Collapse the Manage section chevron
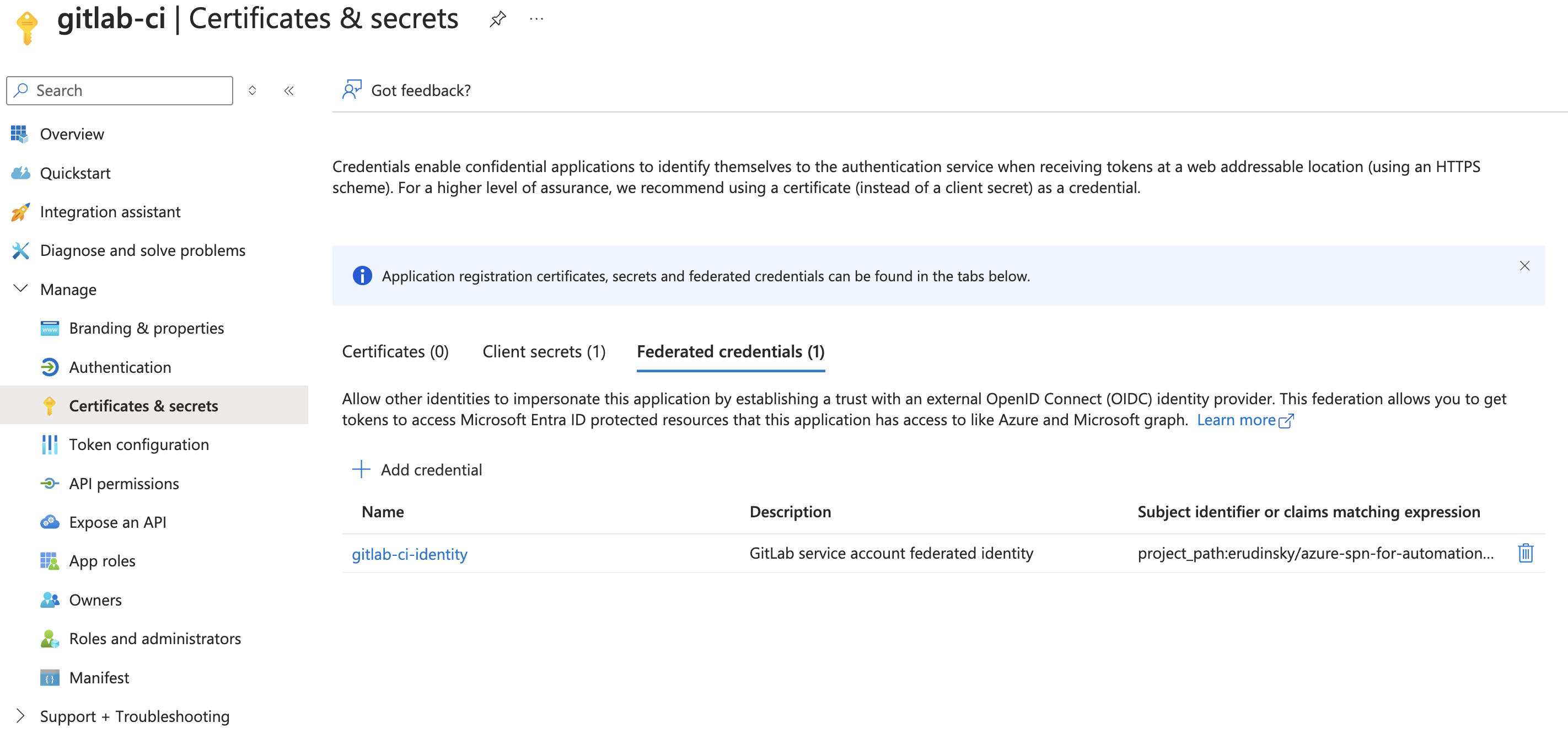Screen dimensions: 1568x739 tap(20, 289)
